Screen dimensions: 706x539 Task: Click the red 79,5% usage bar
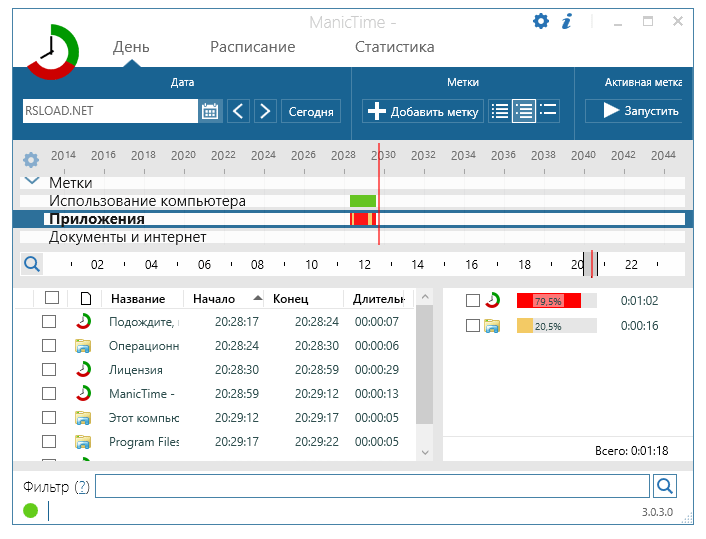coord(548,300)
